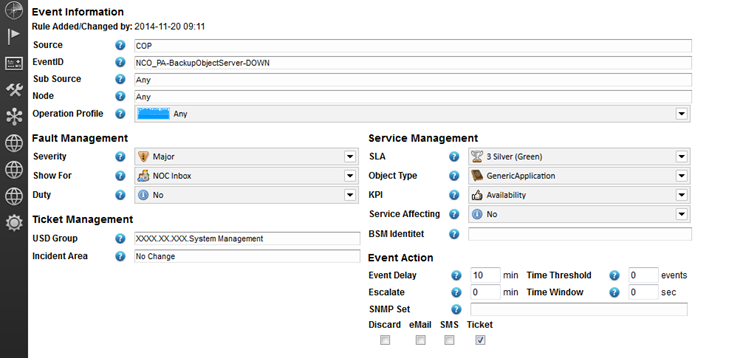747x364 pixels.
Task: Edit USD Group field with System Management
Action: [x=247, y=239]
